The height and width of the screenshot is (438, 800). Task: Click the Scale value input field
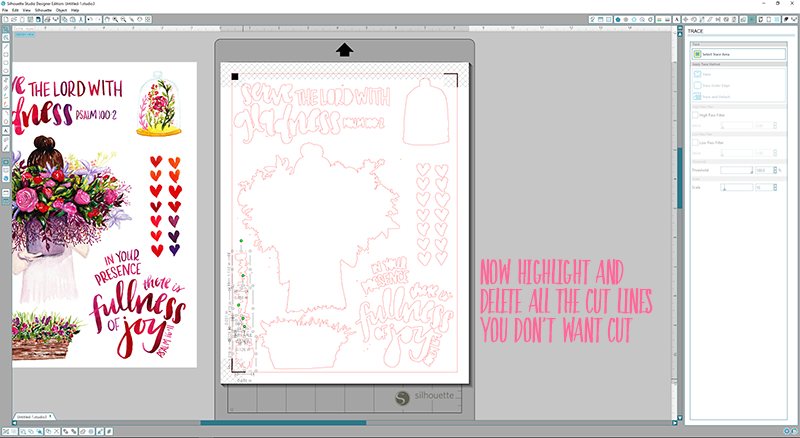point(763,188)
